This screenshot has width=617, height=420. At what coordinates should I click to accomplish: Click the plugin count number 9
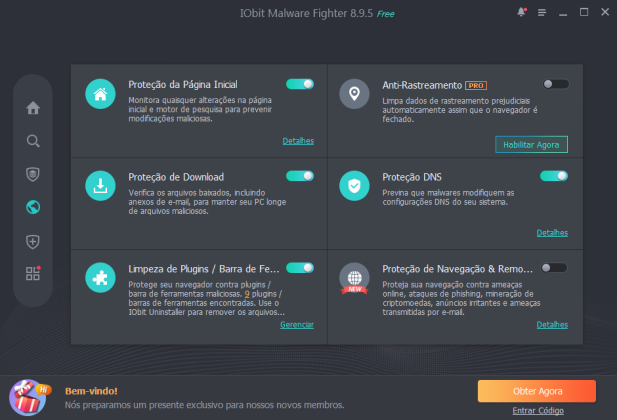click(x=247, y=294)
